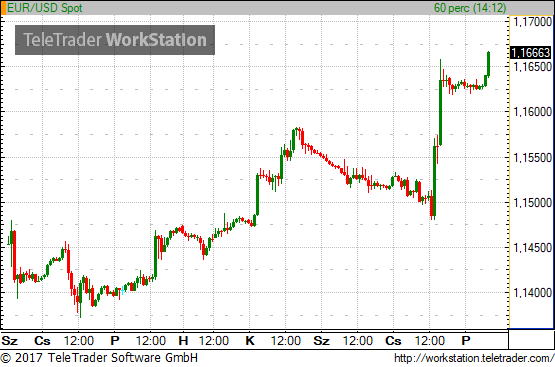Click the 1,16500 price axis label
Screen dimensions: 555x367
(x=532, y=67)
